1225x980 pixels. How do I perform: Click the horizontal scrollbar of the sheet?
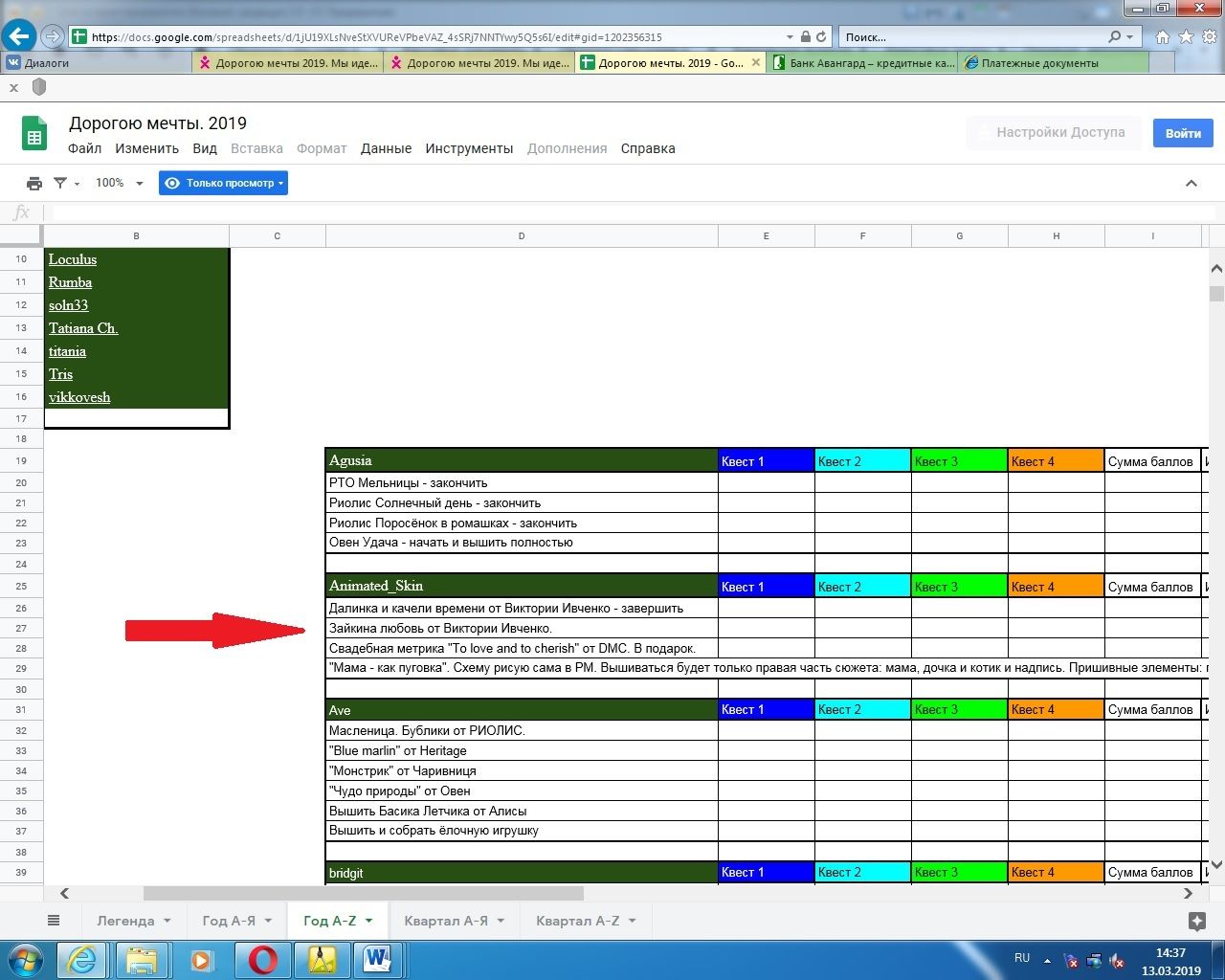(364, 893)
